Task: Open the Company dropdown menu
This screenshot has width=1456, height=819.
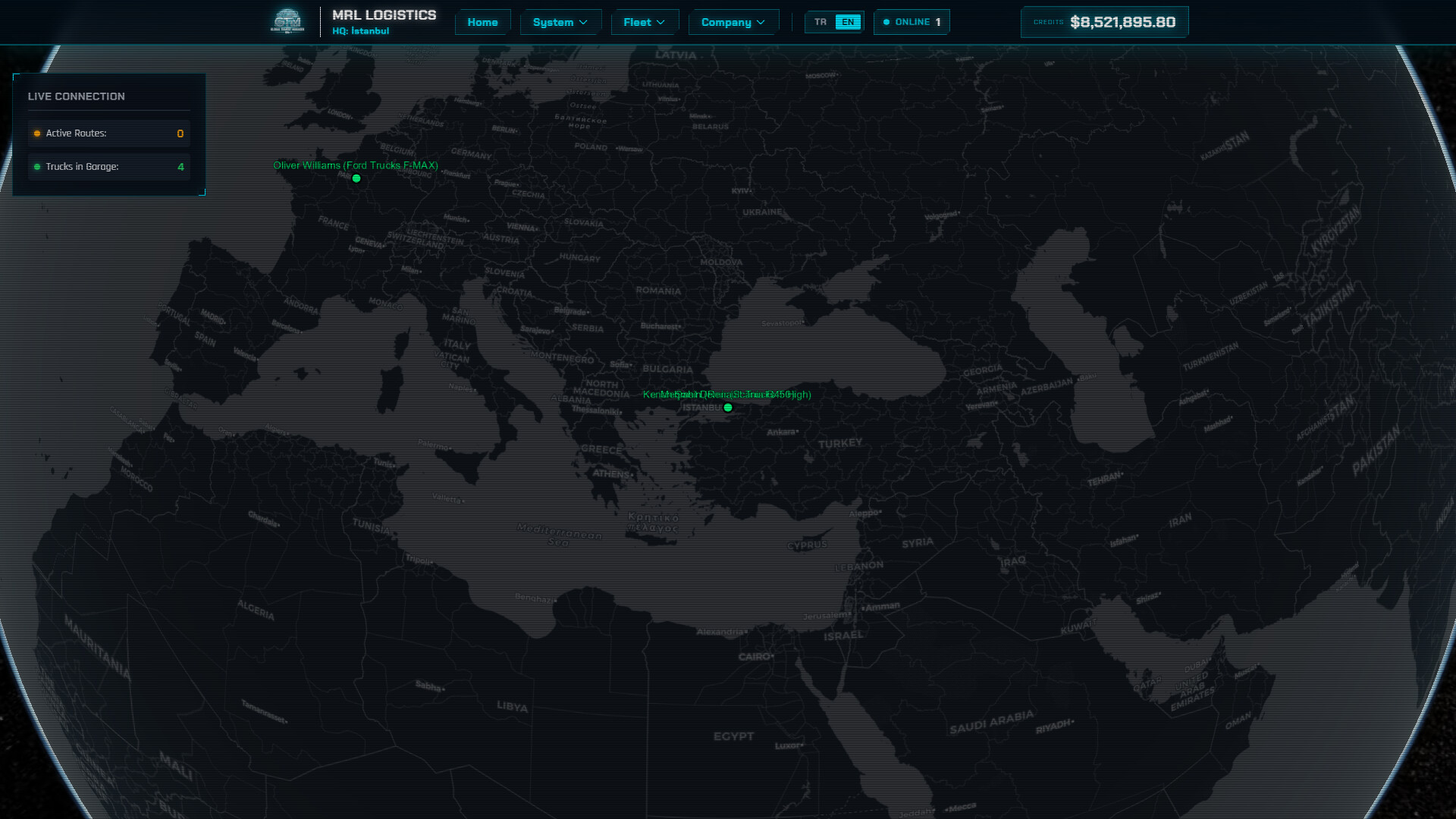Action: pos(733,22)
